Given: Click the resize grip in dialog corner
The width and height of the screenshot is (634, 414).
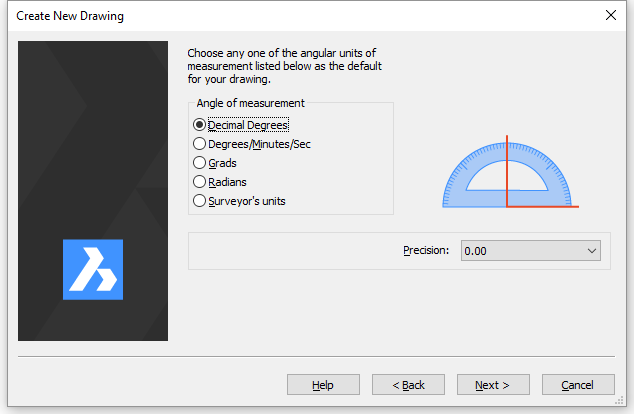Looking at the screenshot, I should [619, 400].
